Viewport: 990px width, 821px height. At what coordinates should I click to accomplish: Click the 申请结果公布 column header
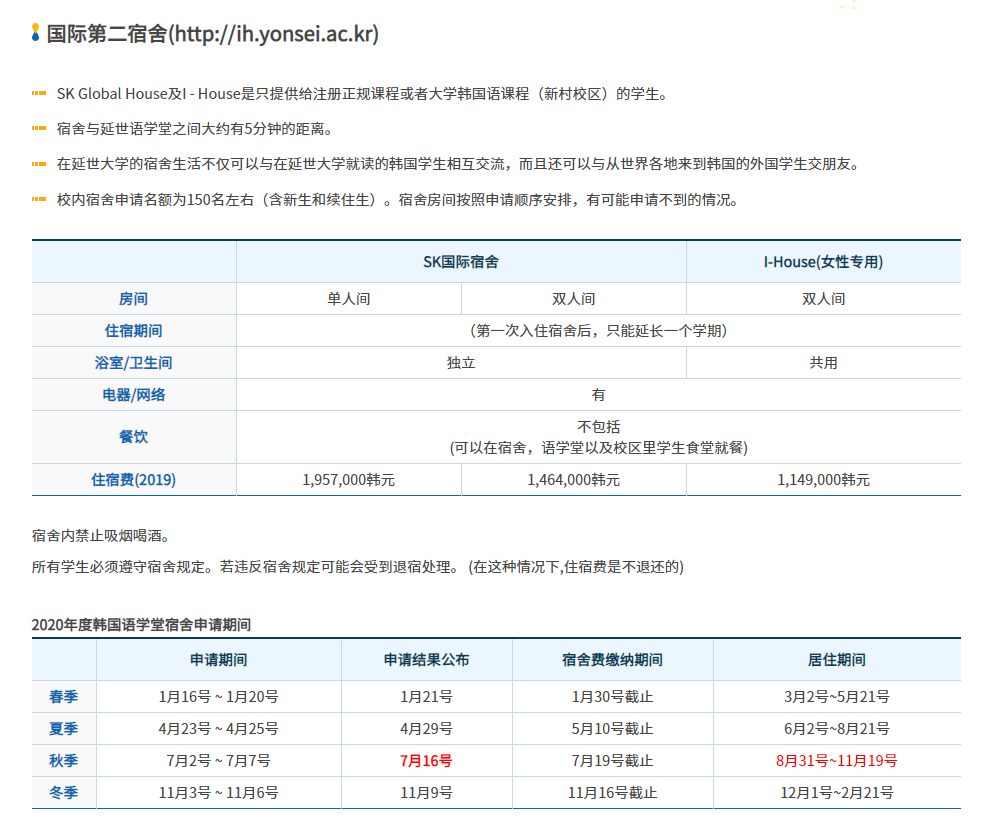click(x=426, y=660)
